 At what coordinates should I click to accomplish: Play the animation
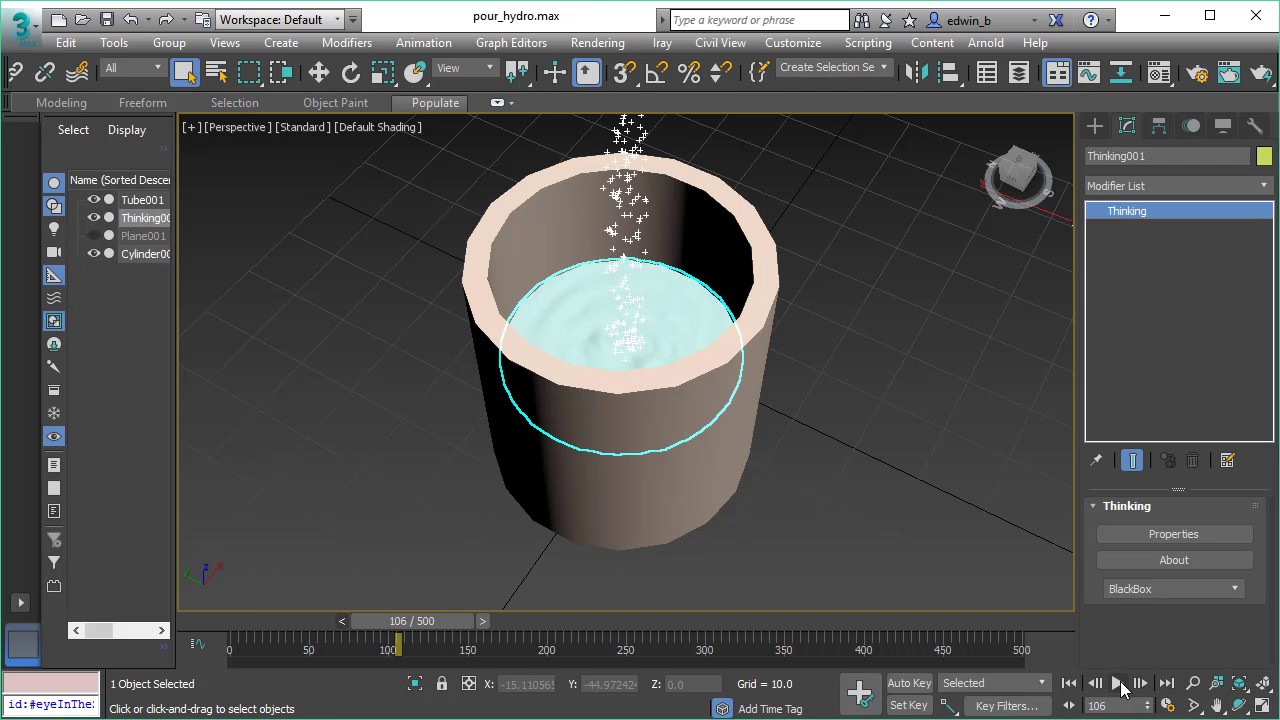coord(1118,684)
